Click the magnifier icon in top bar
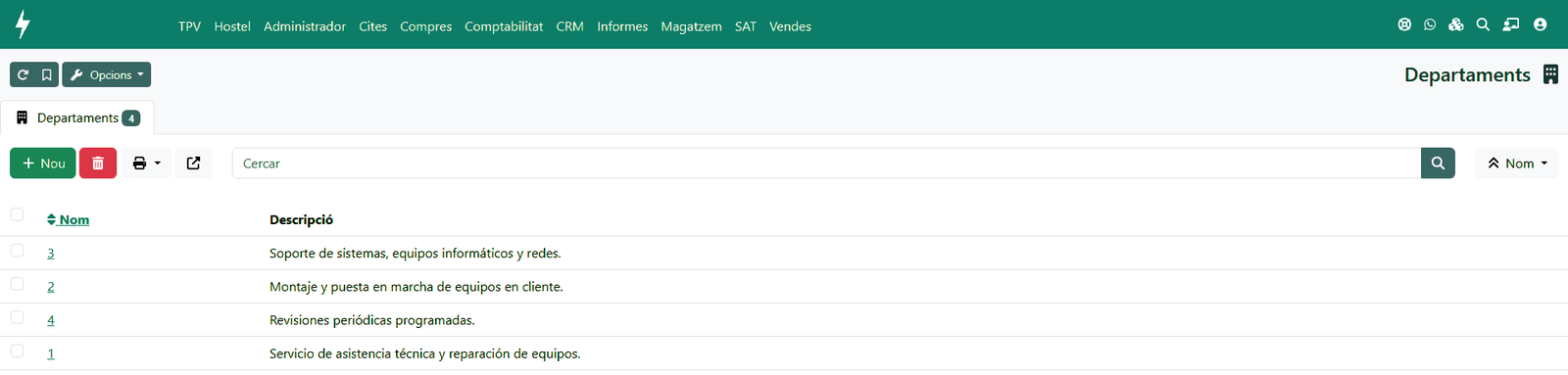The image size is (1568, 375). (1483, 24)
